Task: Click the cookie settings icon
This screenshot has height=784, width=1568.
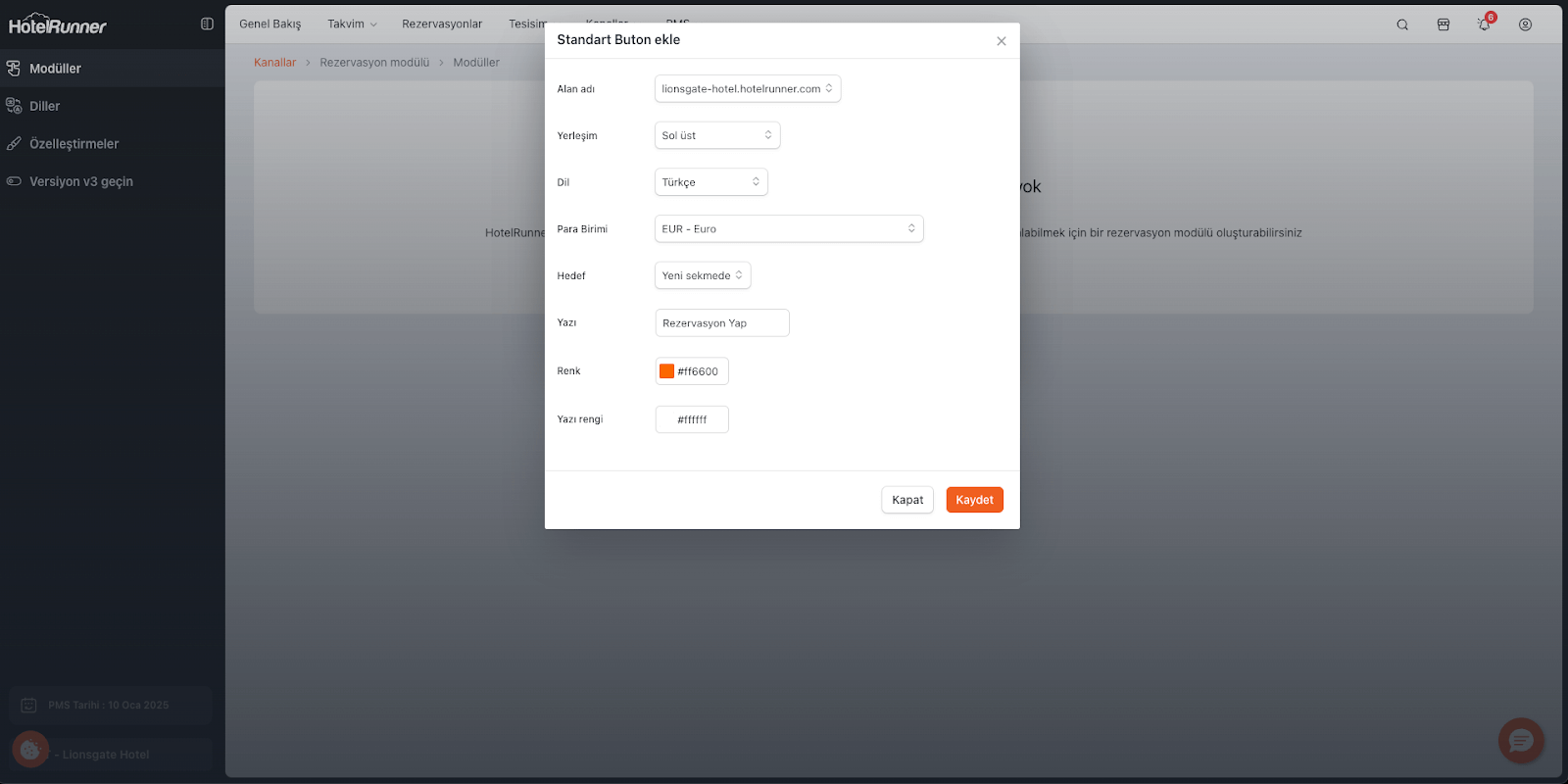Action: coord(30,751)
